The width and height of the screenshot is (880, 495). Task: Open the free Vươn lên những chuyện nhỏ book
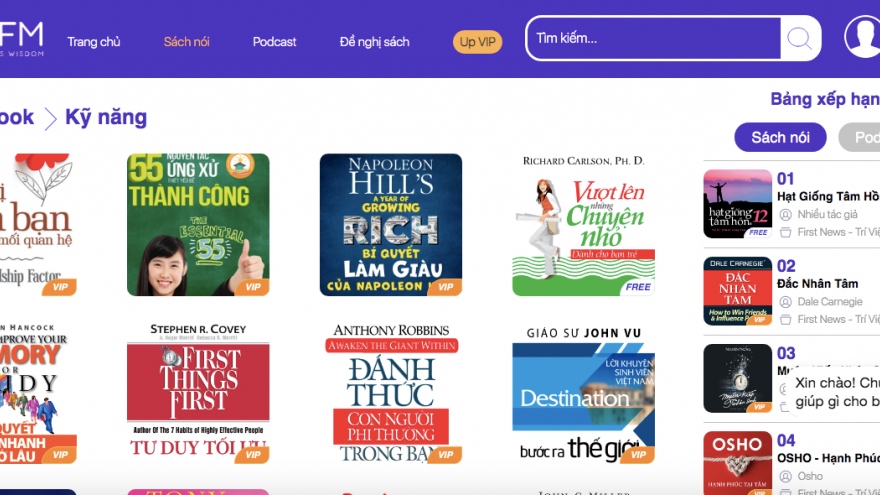583,225
